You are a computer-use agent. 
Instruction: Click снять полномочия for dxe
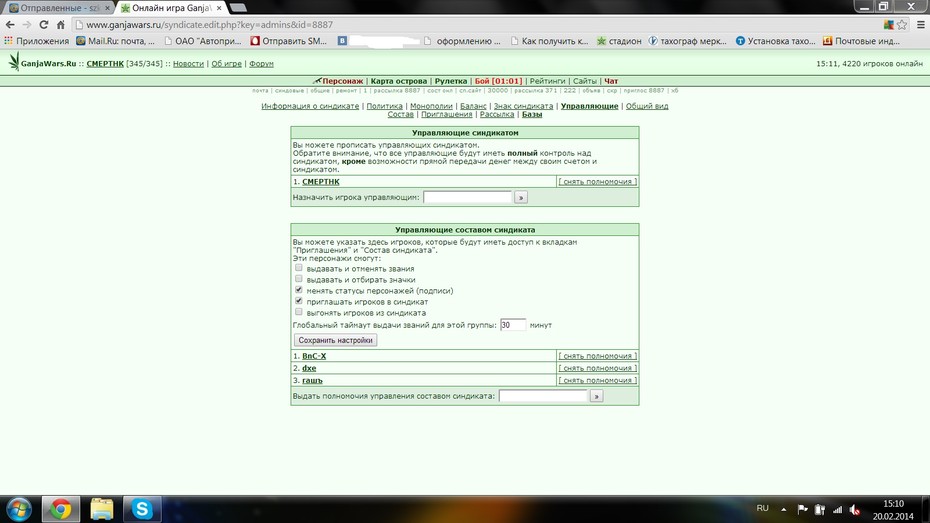pyautogui.click(x=597, y=368)
